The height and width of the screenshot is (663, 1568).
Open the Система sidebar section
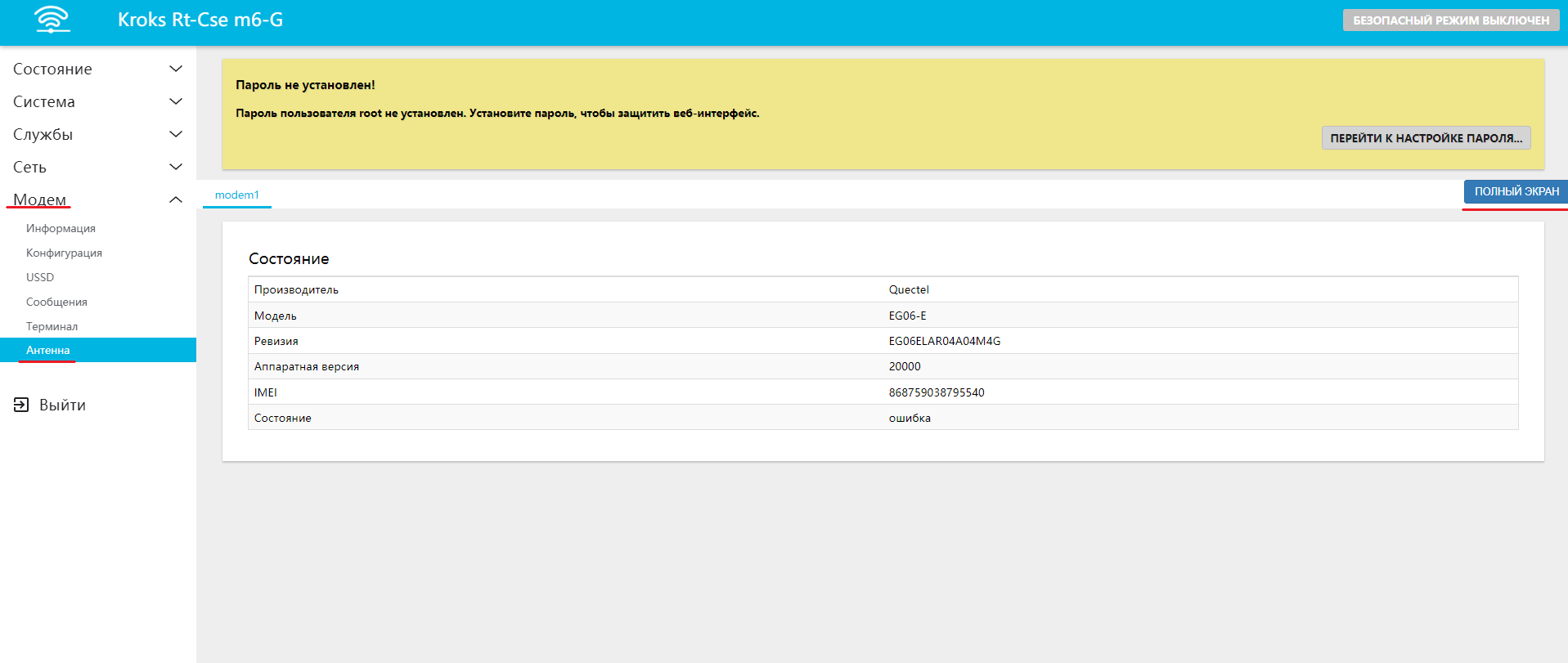tap(44, 101)
